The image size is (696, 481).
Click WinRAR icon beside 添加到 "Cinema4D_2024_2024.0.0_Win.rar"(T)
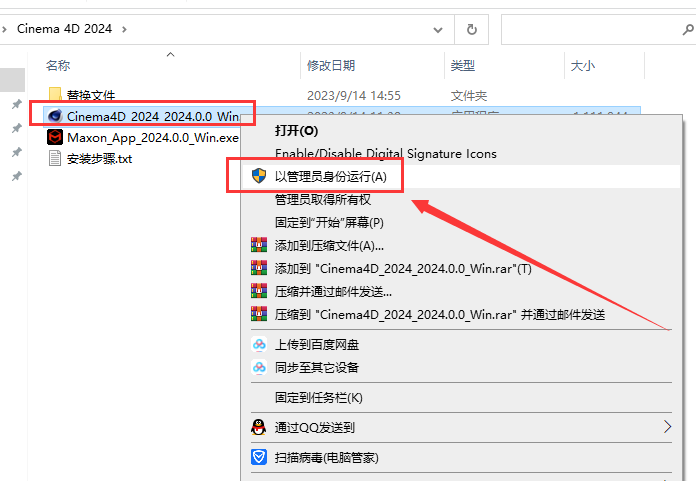[x=259, y=268]
